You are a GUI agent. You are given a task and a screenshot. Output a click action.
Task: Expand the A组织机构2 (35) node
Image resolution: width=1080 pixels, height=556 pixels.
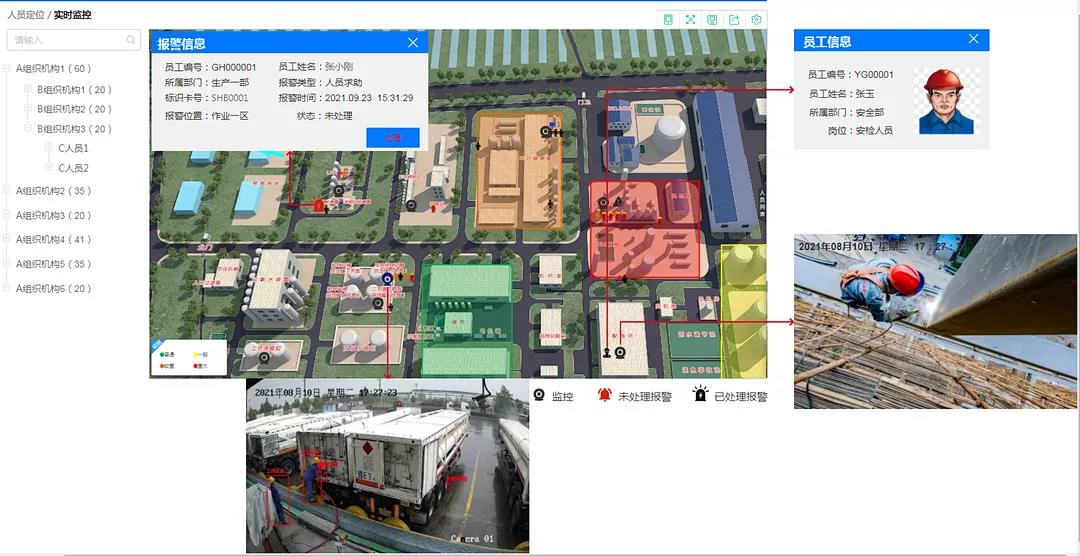point(9,191)
